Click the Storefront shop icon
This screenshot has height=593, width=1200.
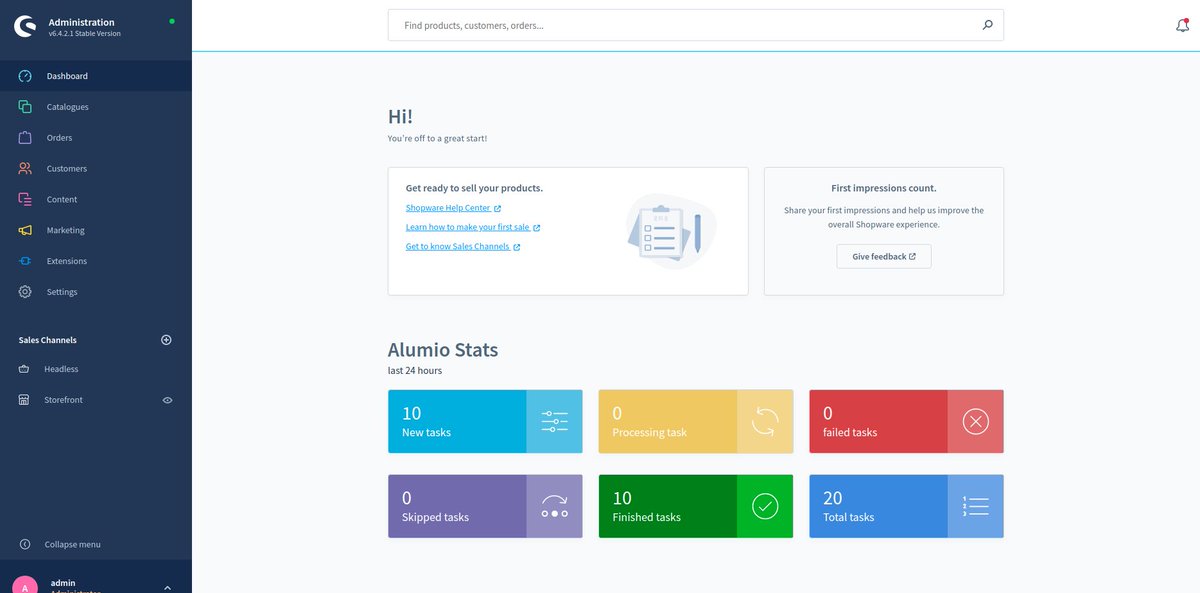click(24, 400)
